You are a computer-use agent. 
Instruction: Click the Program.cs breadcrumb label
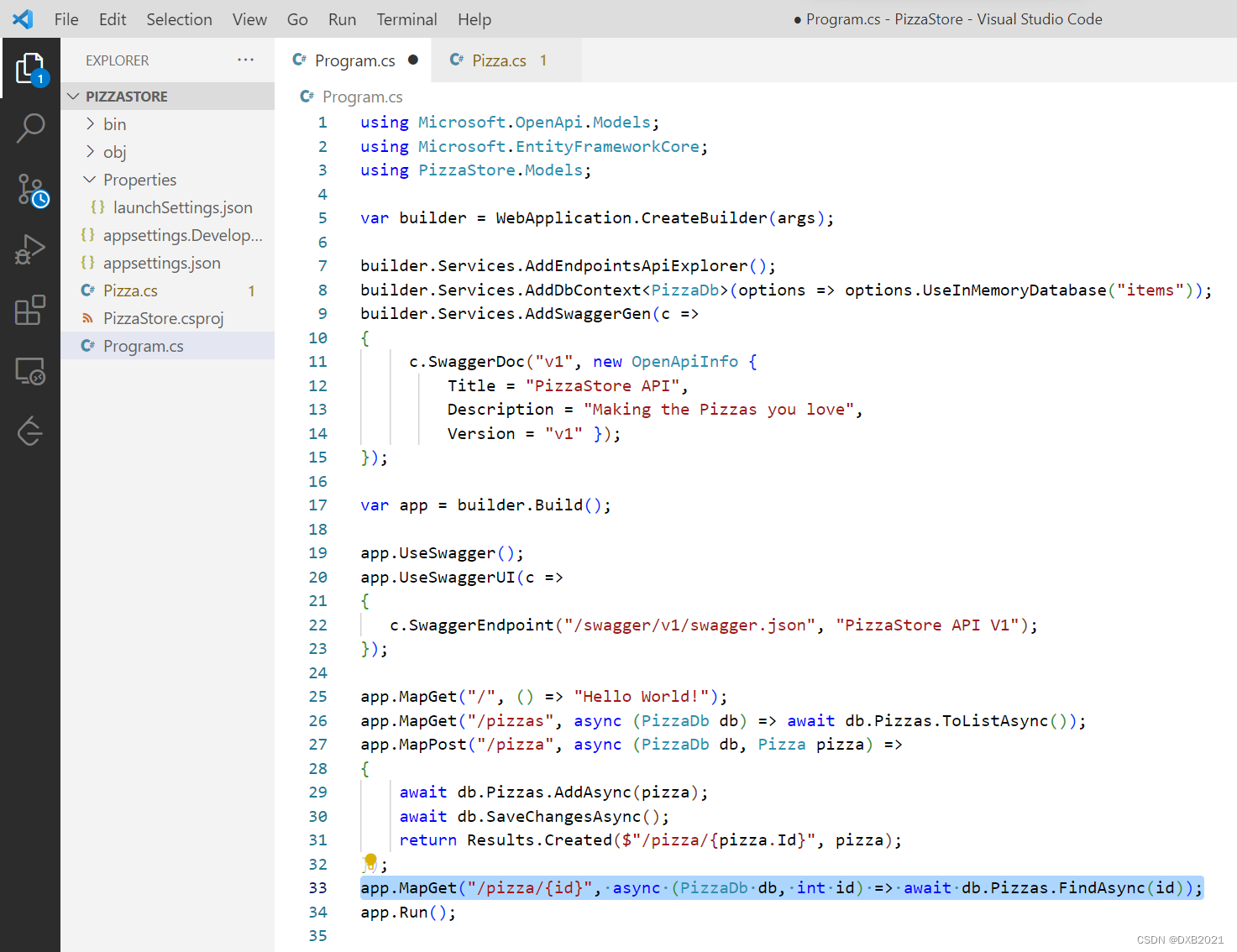pyautogui.click(x=363, y=97)
